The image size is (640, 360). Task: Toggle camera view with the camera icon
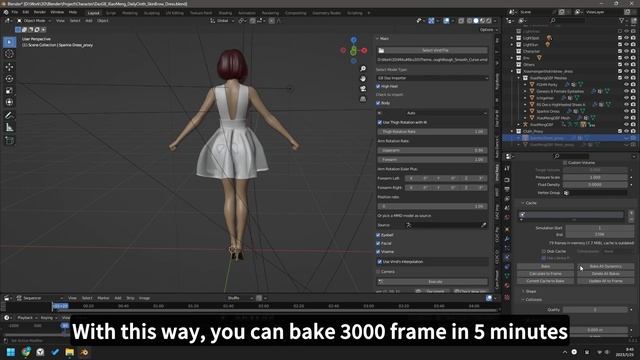363,89
